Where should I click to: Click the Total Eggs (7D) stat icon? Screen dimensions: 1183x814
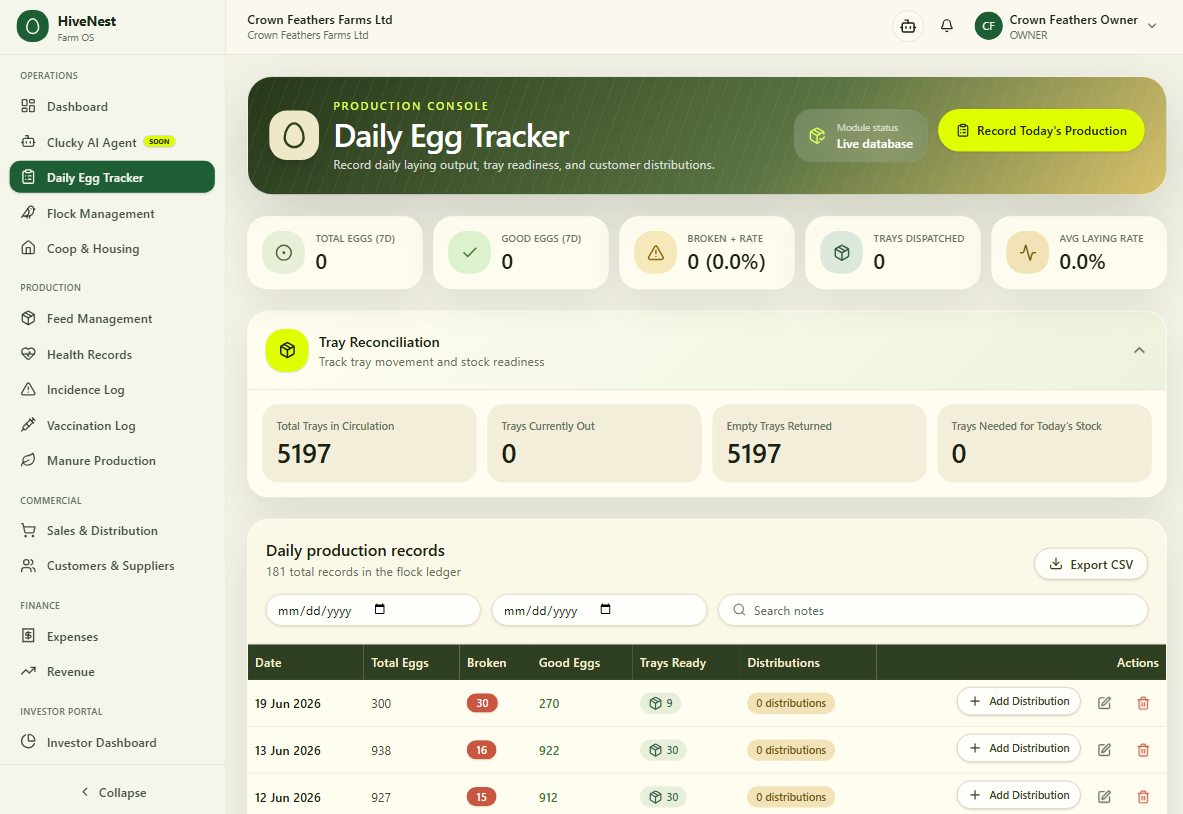284,253
